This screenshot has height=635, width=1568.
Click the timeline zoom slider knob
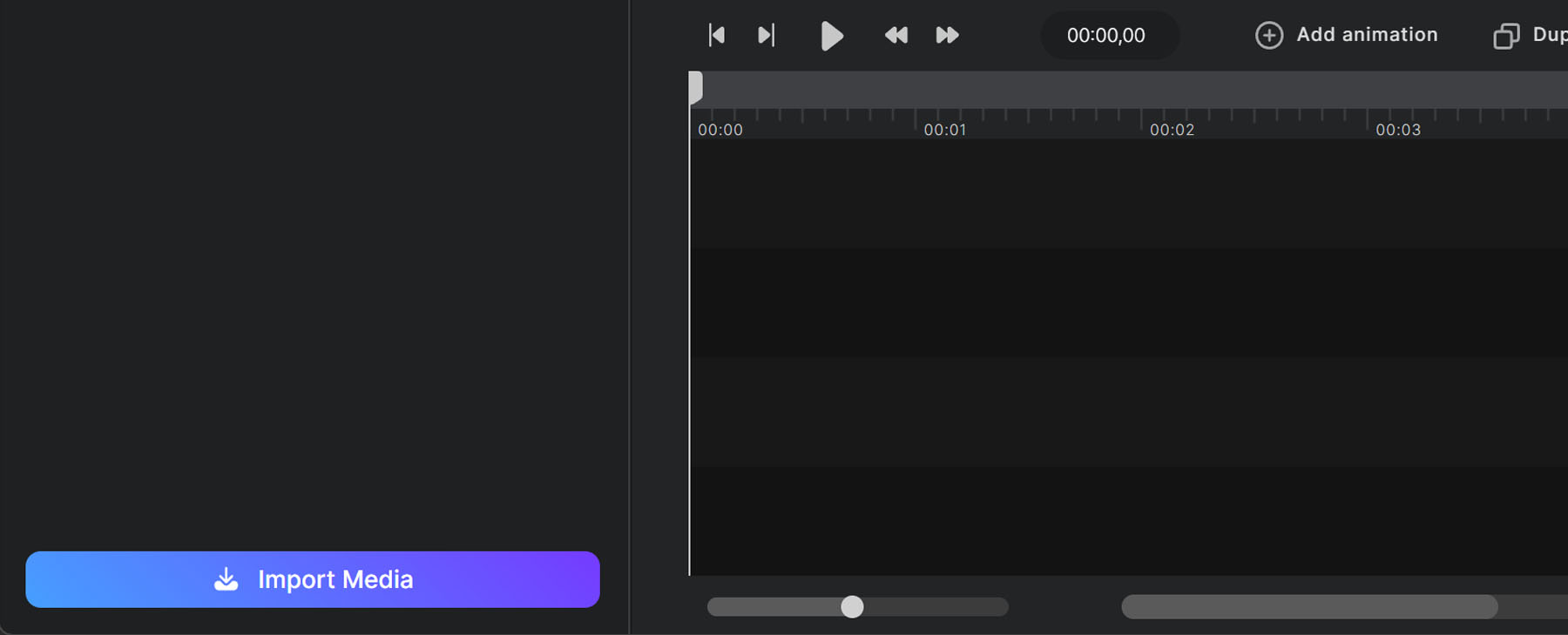coord(852,606)
